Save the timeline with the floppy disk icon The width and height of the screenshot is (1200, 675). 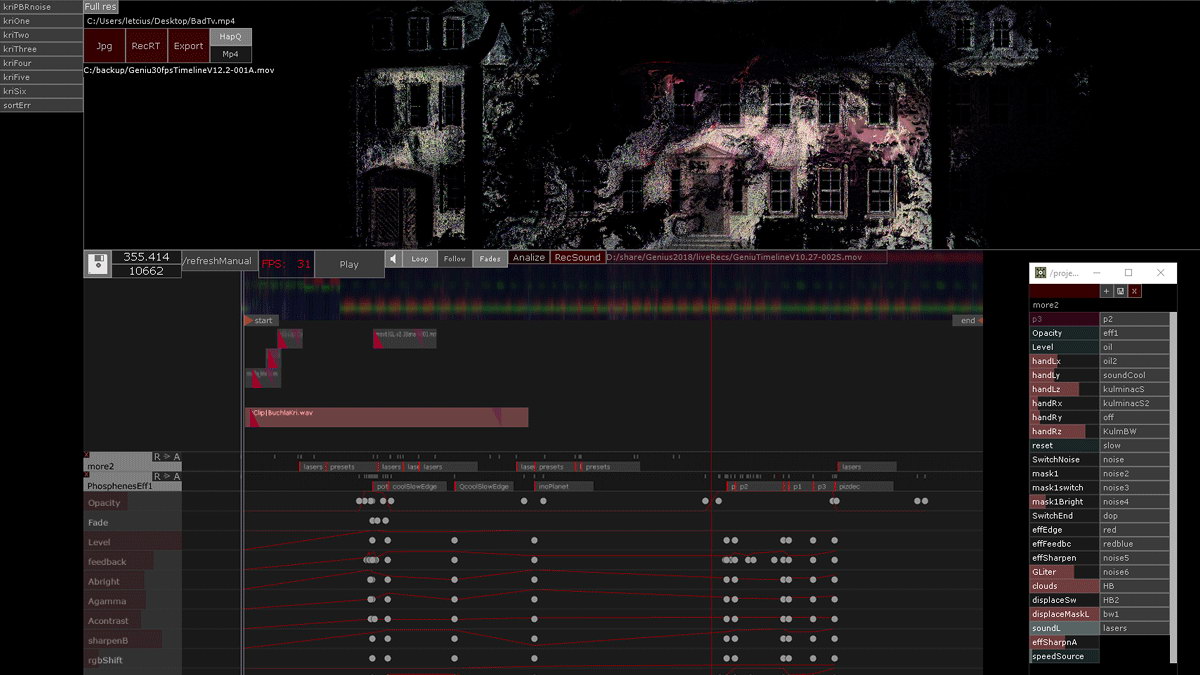pyautogui.click(x=97, y=264)
